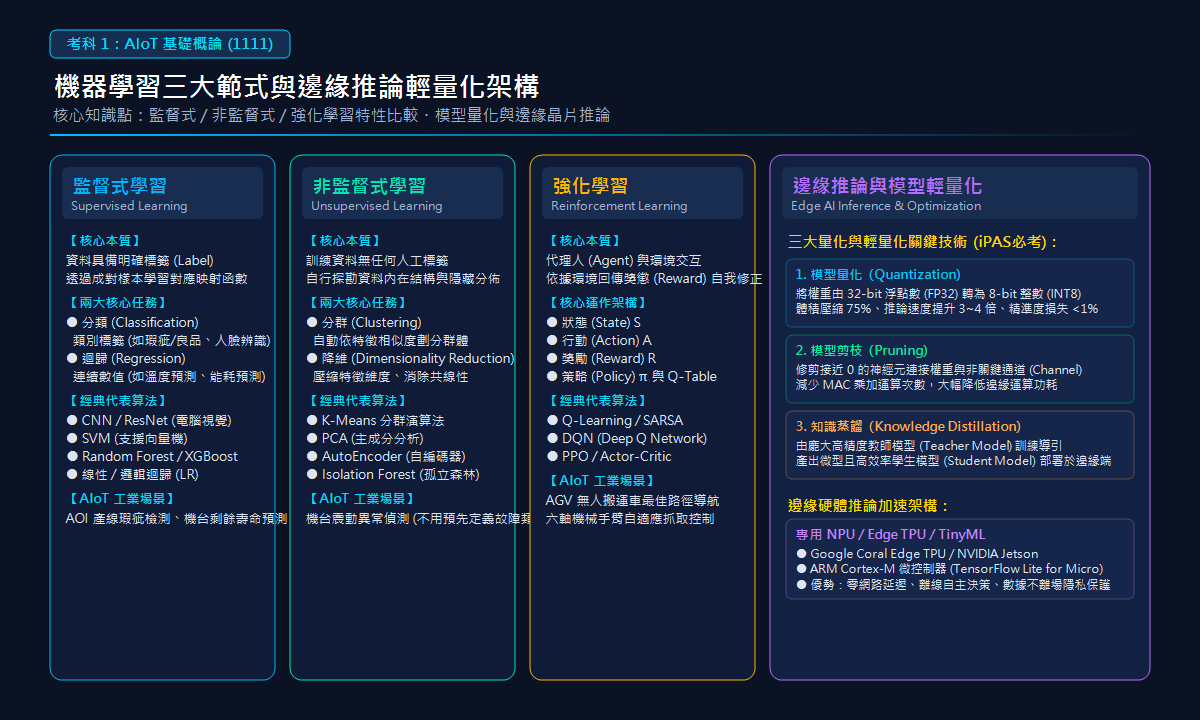Click Reinforcement Learning English subtitle
Screen dimensions: 1200x720
tap(619, 206)
